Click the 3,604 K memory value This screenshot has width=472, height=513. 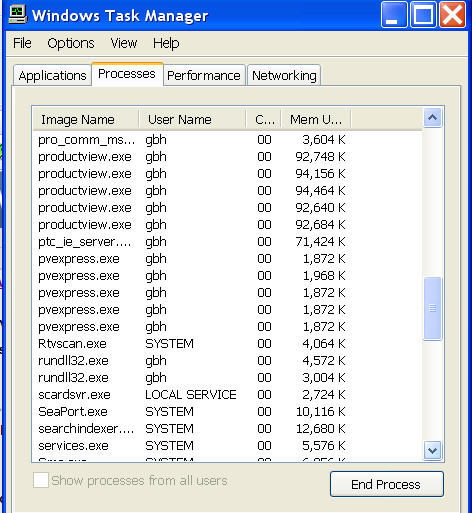(x=324, y=140)
